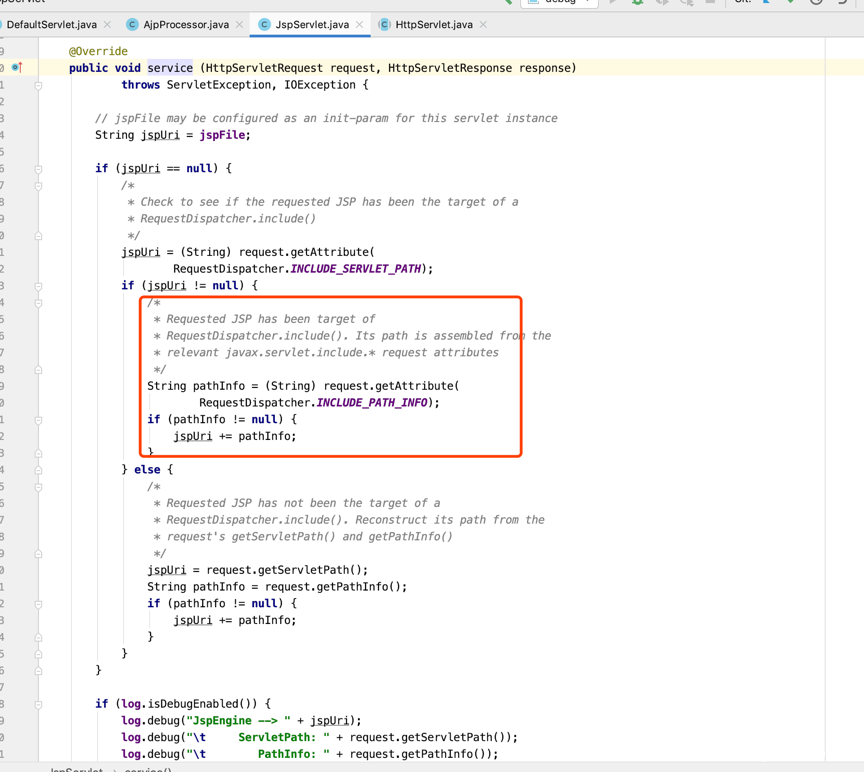Open the HttpServlet.java tab

(x=434, y=25)
